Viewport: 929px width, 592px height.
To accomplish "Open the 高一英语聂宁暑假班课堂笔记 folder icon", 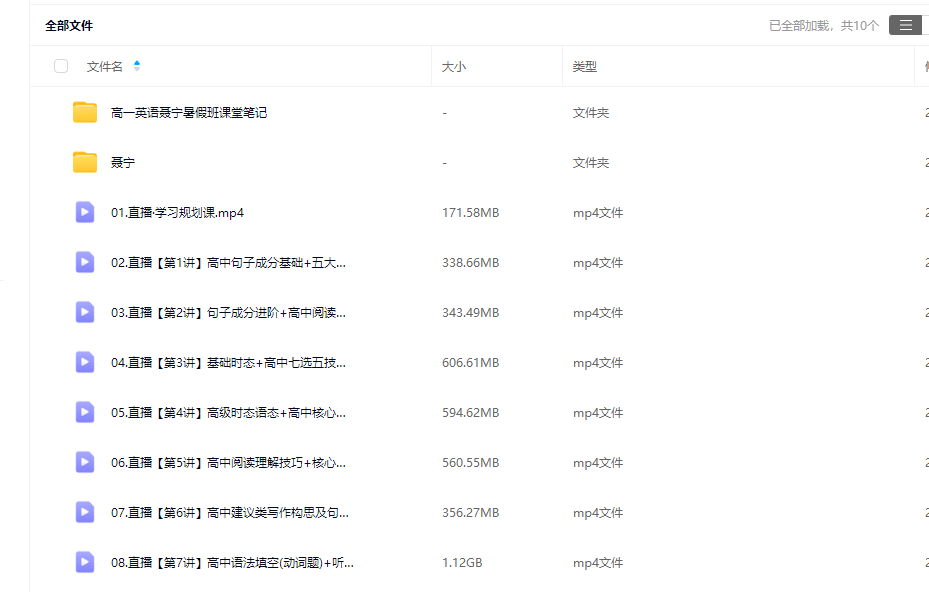I will click(85, 113).
